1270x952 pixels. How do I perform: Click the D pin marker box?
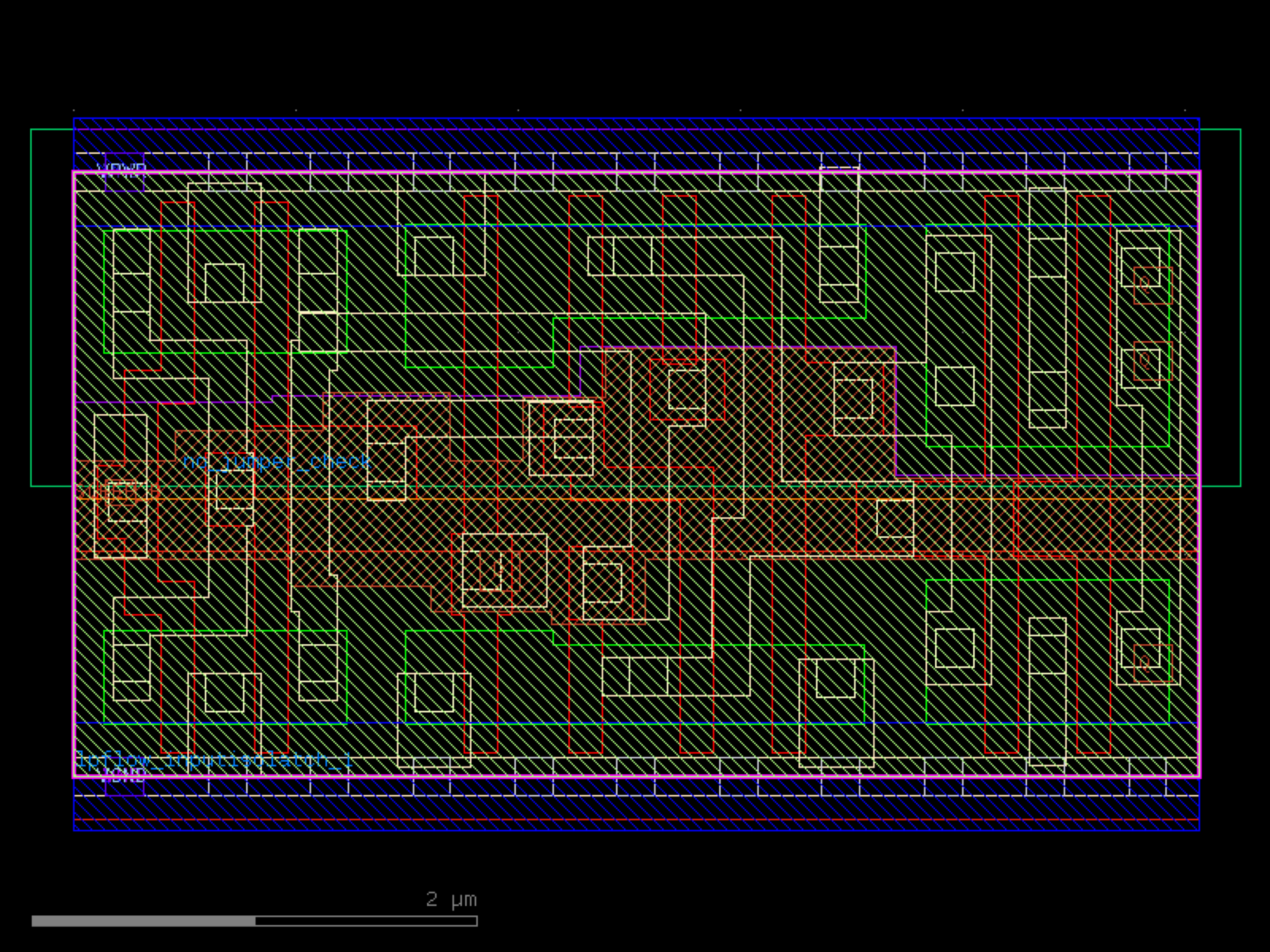click(499, 570)
